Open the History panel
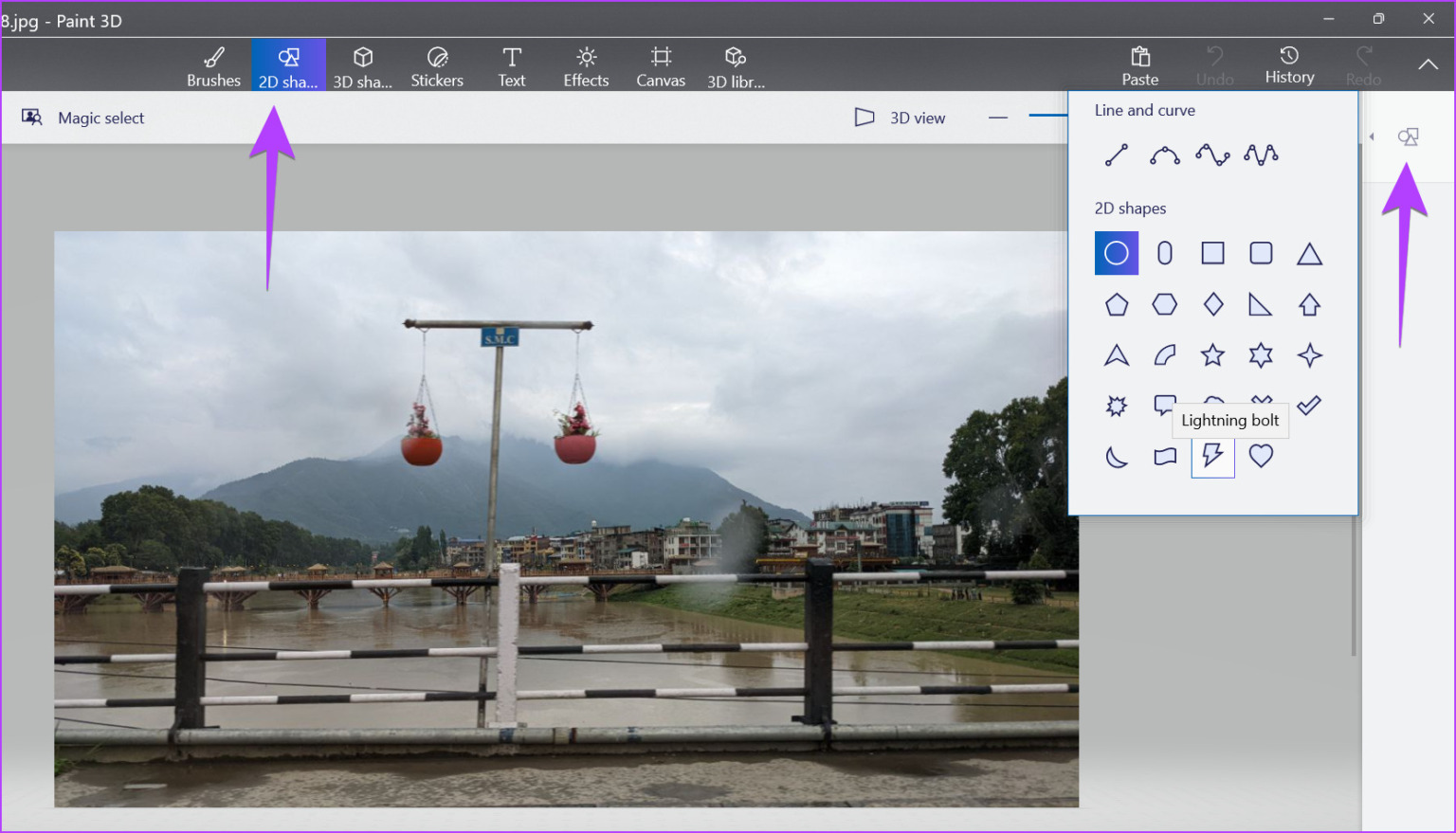This screenshot has height=833, width=1456. [x=1289, y=64]
